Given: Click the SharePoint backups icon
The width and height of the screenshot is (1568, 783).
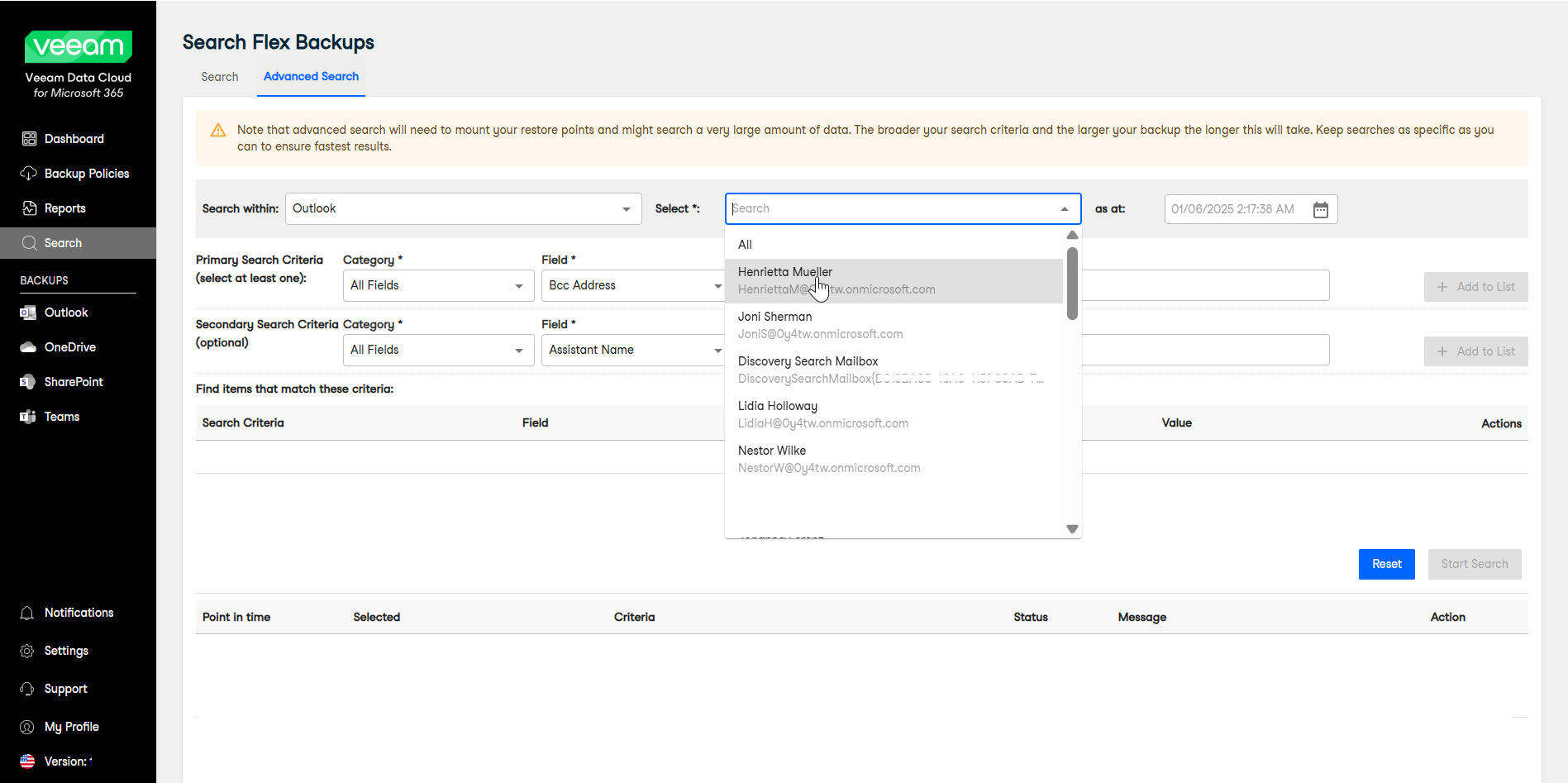Looking at the screenshot, I should coord(28,382).
